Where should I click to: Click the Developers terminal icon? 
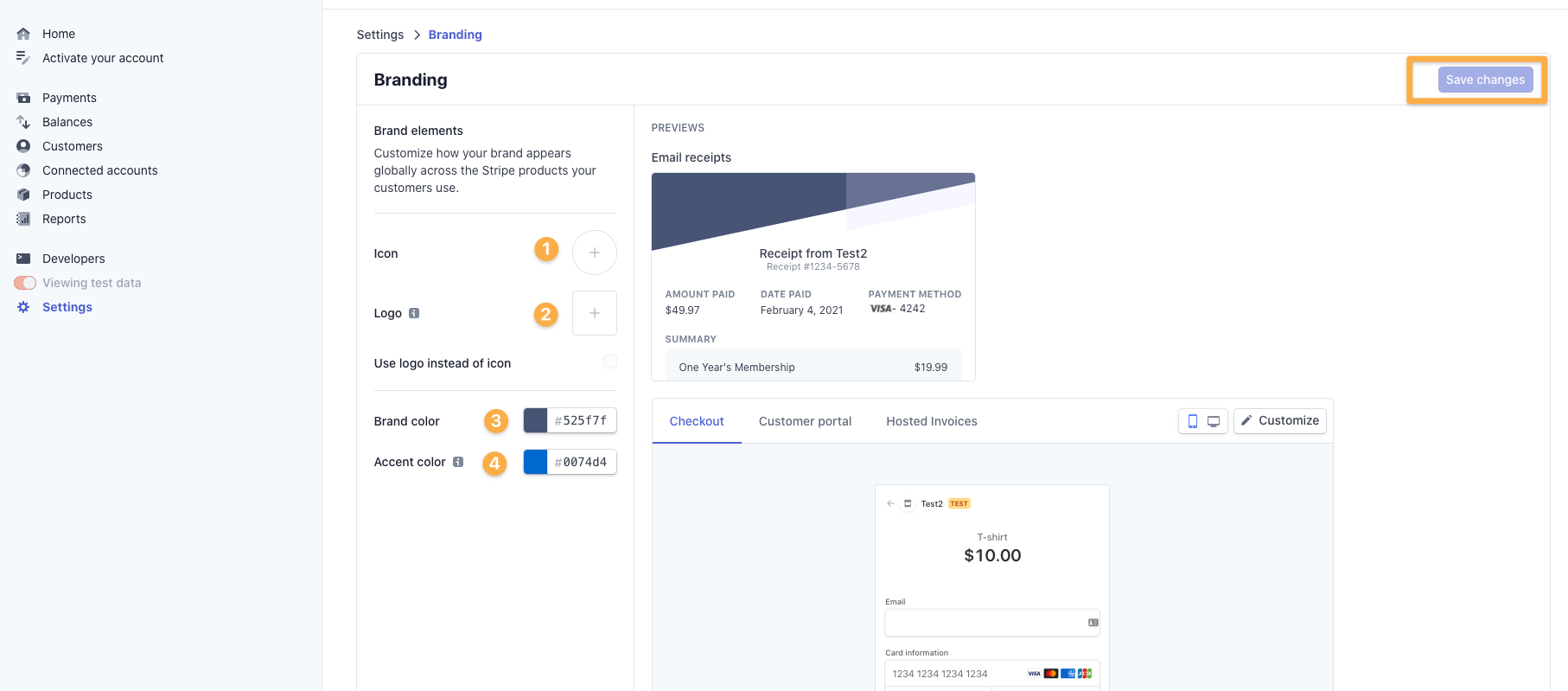pos(23,259)
